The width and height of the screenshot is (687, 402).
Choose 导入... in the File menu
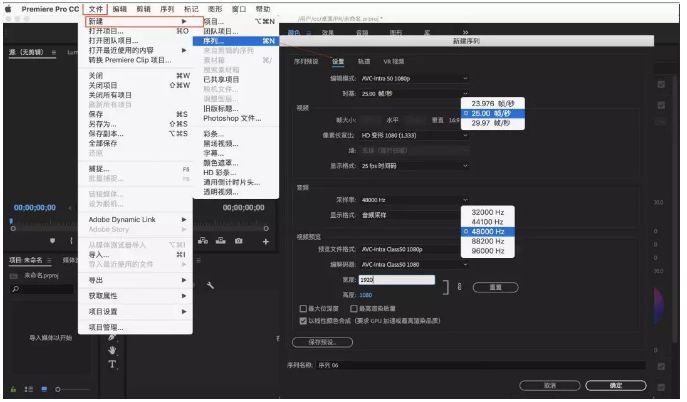(x=135, y=255)
